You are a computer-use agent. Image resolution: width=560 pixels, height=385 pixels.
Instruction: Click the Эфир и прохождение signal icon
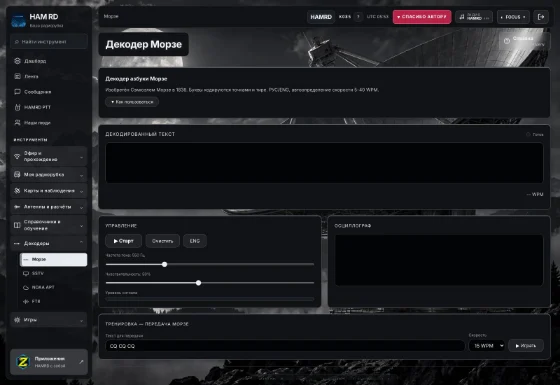pos(17,156)
